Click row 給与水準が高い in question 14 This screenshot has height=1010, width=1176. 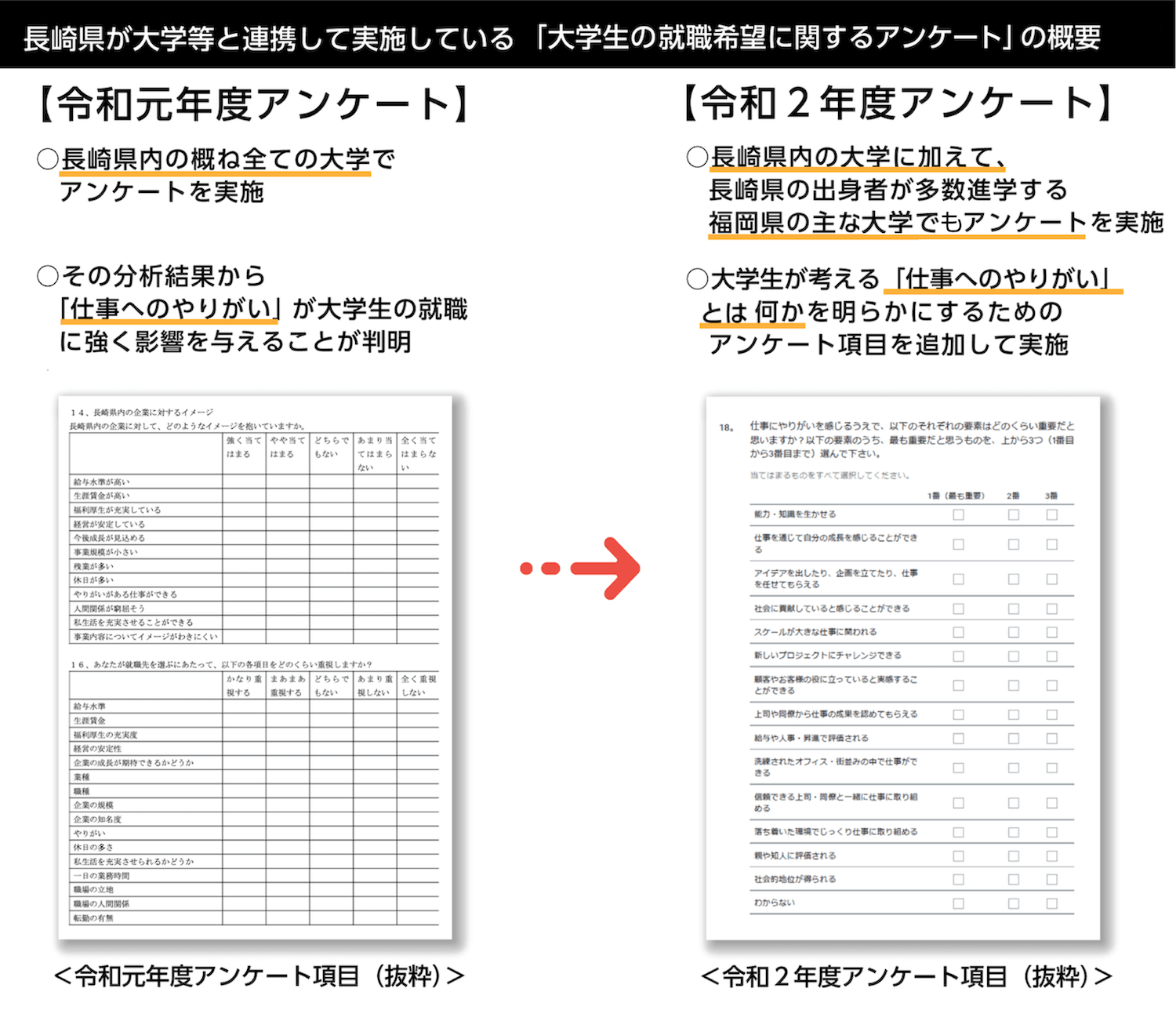(x=254, y=481)
